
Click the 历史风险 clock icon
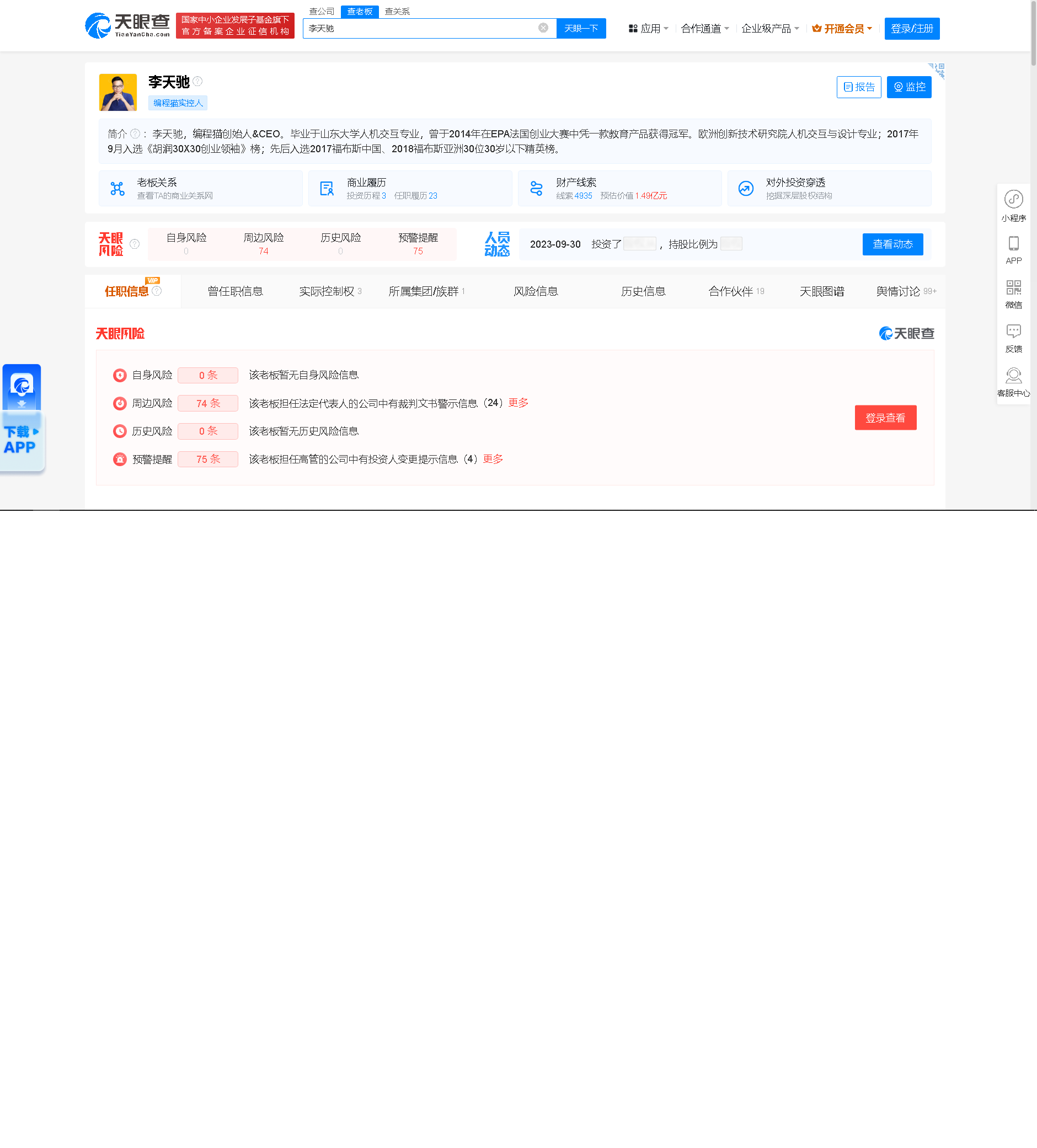click(120, 431)
